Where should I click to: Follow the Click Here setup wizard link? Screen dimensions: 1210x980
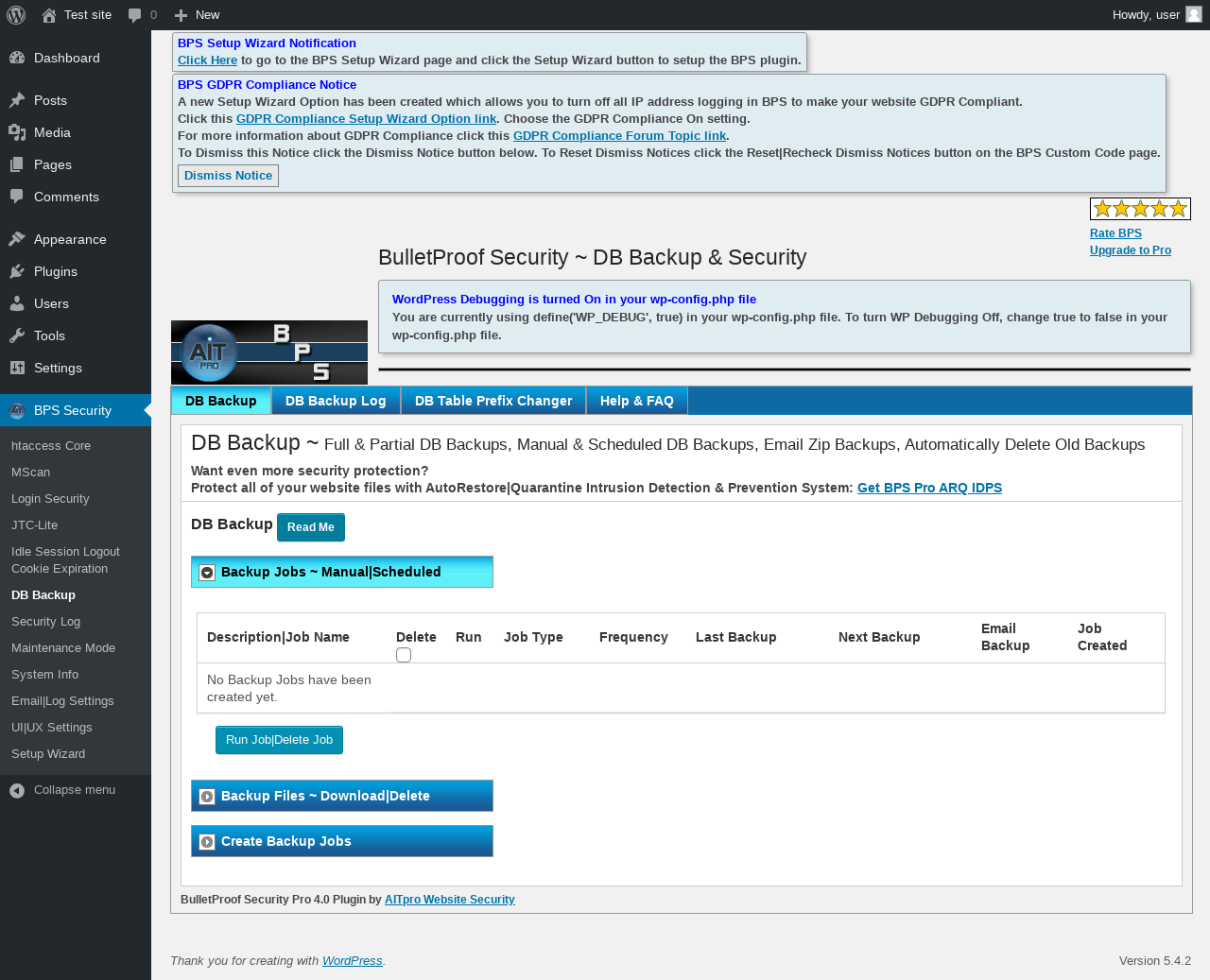pos(207,60)
